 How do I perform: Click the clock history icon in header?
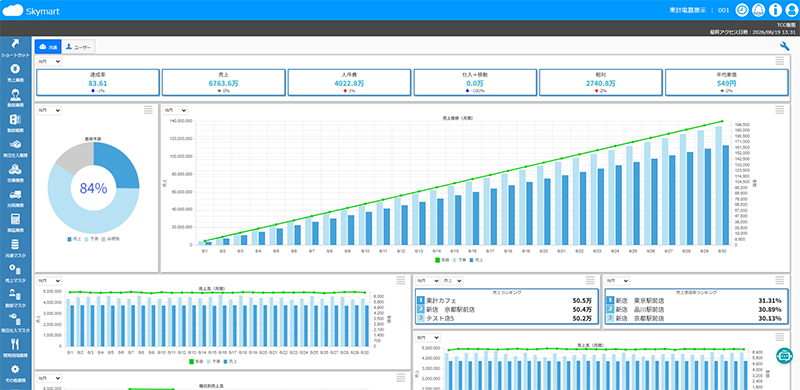(743, 10)
